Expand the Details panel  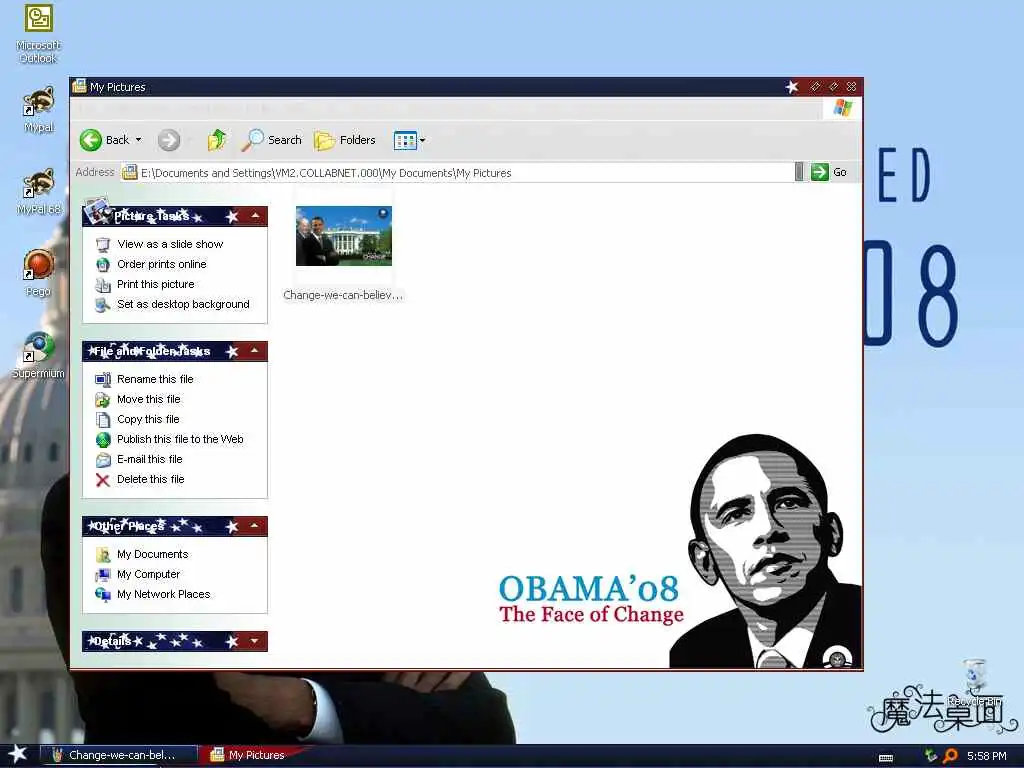coord(255,641)
